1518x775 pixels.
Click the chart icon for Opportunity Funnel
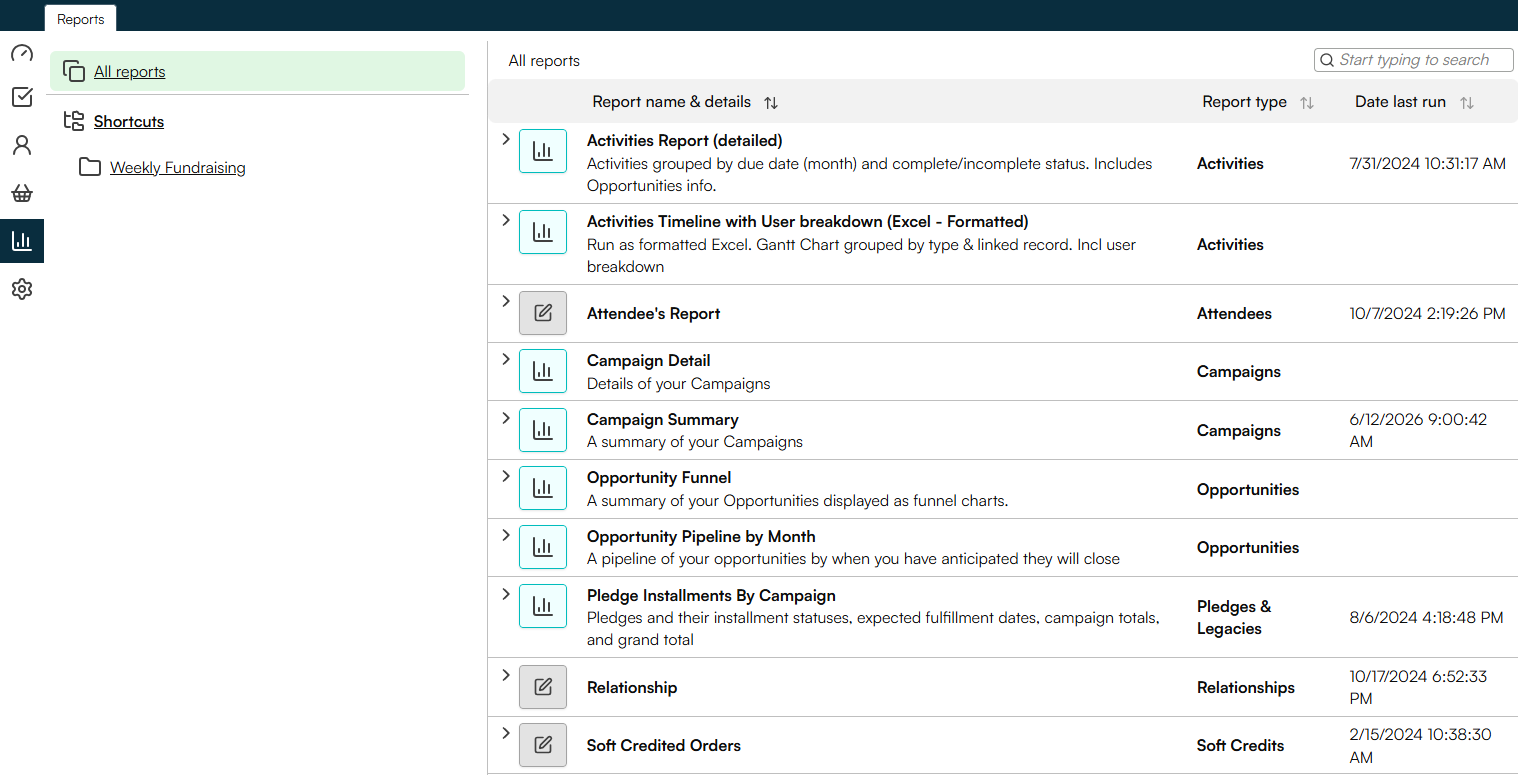[543, 488]
